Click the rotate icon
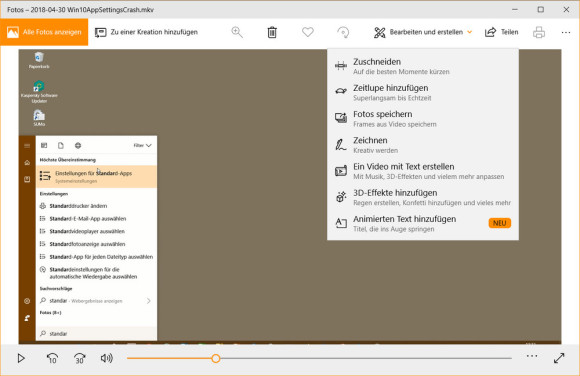The image size is (580, 376). click(343, 32)
